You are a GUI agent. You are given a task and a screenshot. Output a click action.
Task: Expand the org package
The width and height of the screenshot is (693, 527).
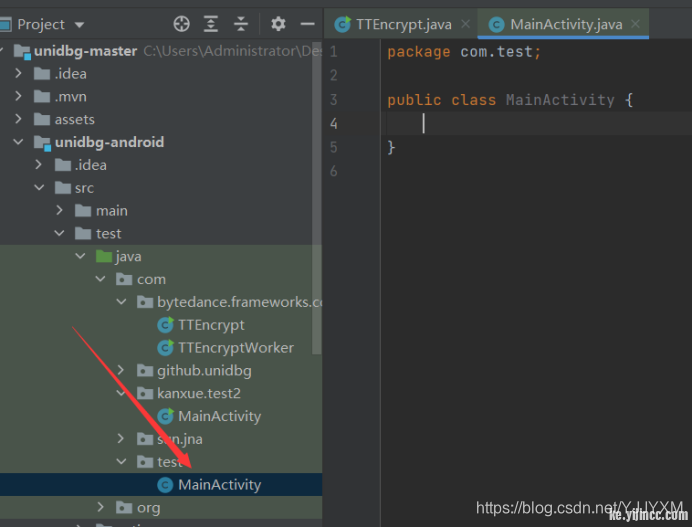[x=100, y=507]
